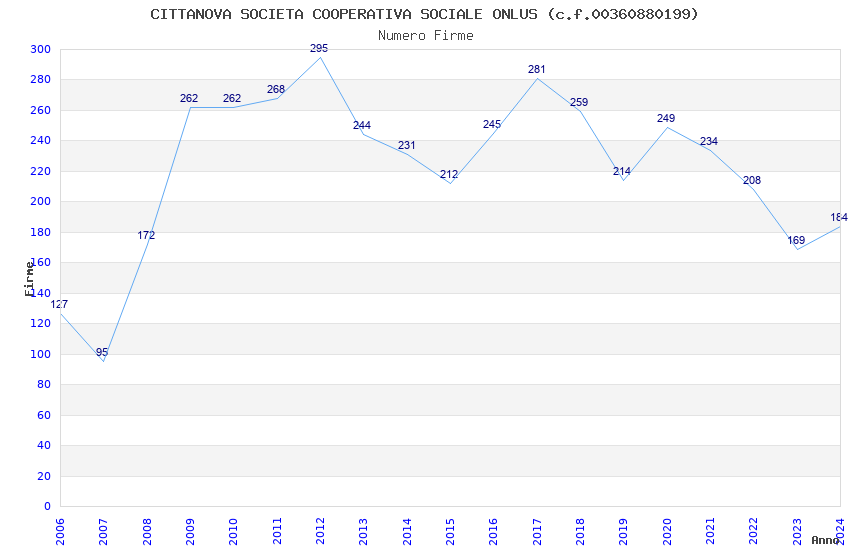Select the x-axis year label 2018
The image size is (850, 550).
[580, 531]
